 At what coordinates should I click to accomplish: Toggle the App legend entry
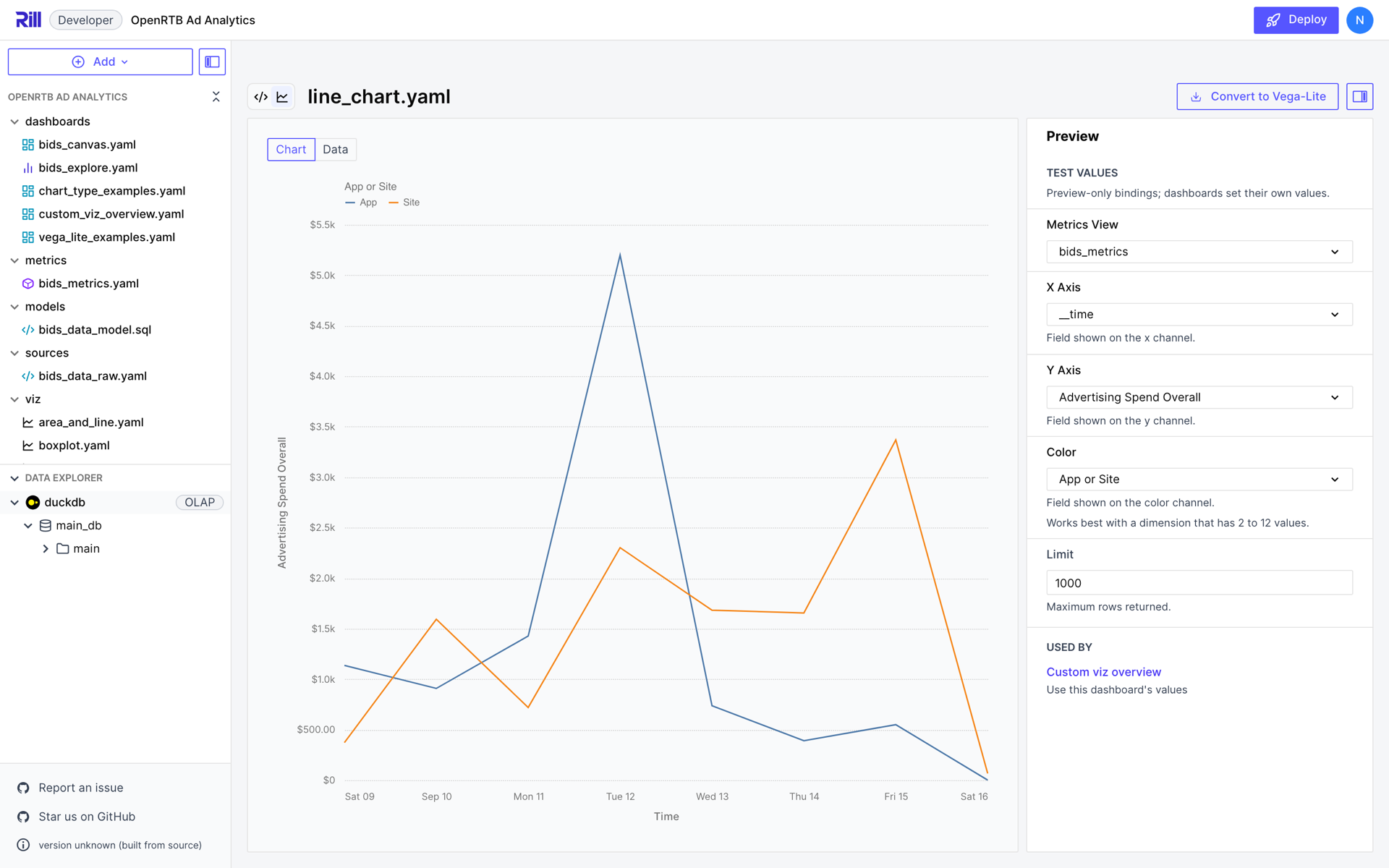(361, 203)
